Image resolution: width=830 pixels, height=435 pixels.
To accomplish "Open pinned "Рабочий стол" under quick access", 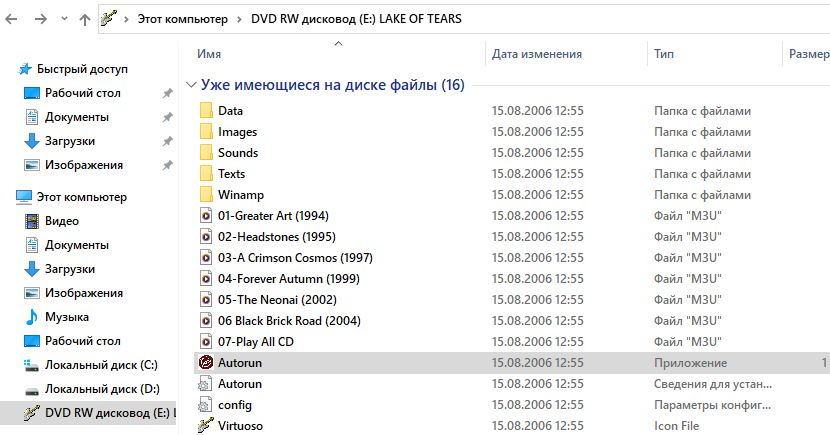I will [83, 93].
